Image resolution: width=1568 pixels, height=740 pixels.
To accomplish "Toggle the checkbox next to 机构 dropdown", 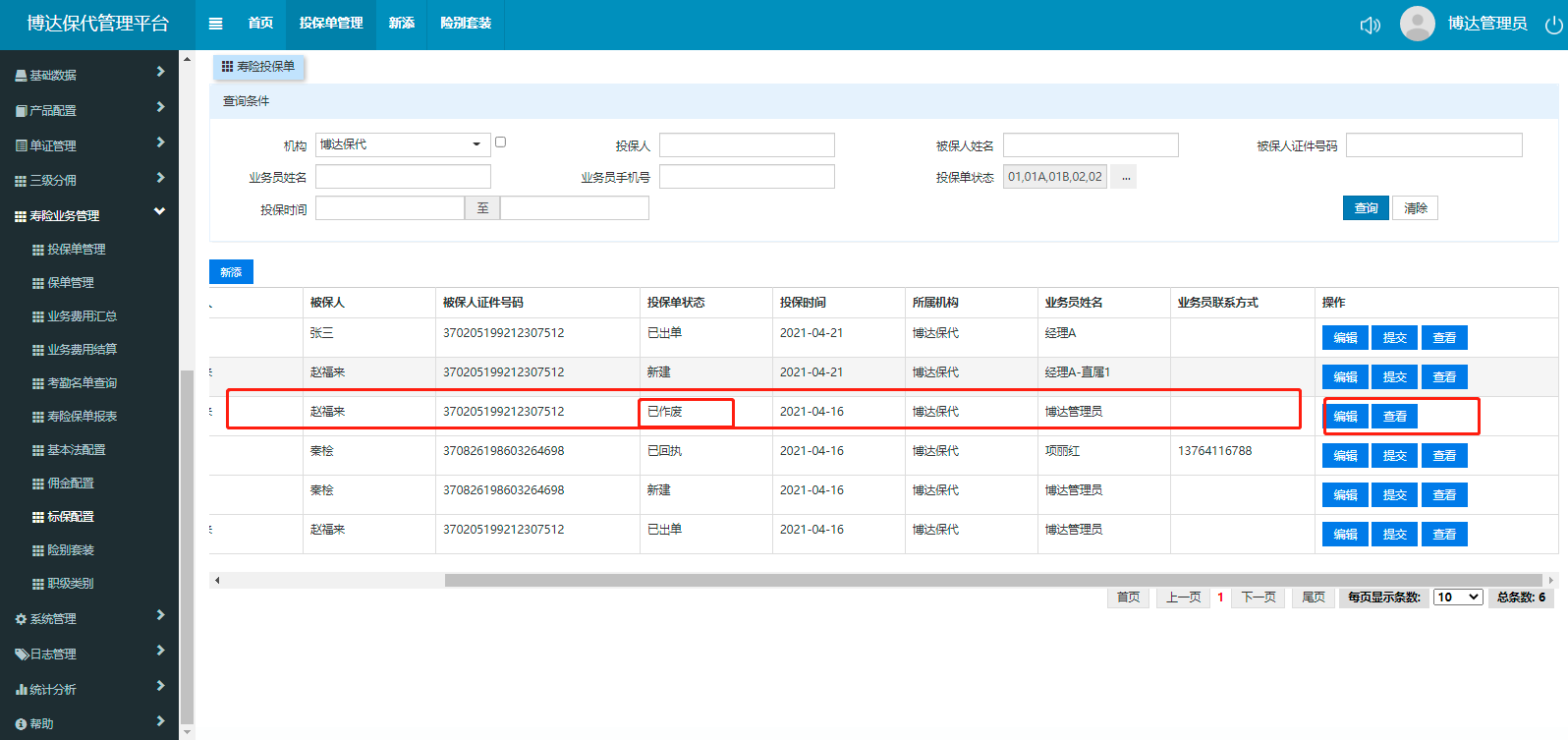I will click(x=500, y=142).
